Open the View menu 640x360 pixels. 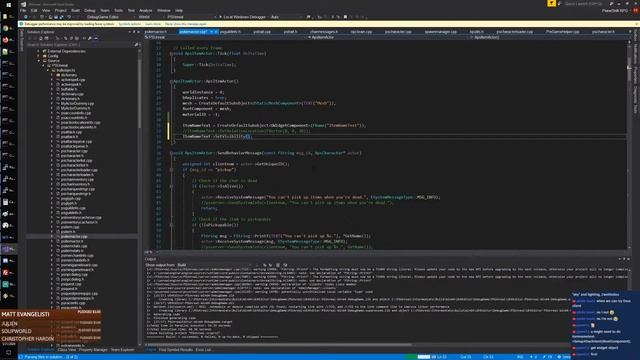click(x=46, y=11)
